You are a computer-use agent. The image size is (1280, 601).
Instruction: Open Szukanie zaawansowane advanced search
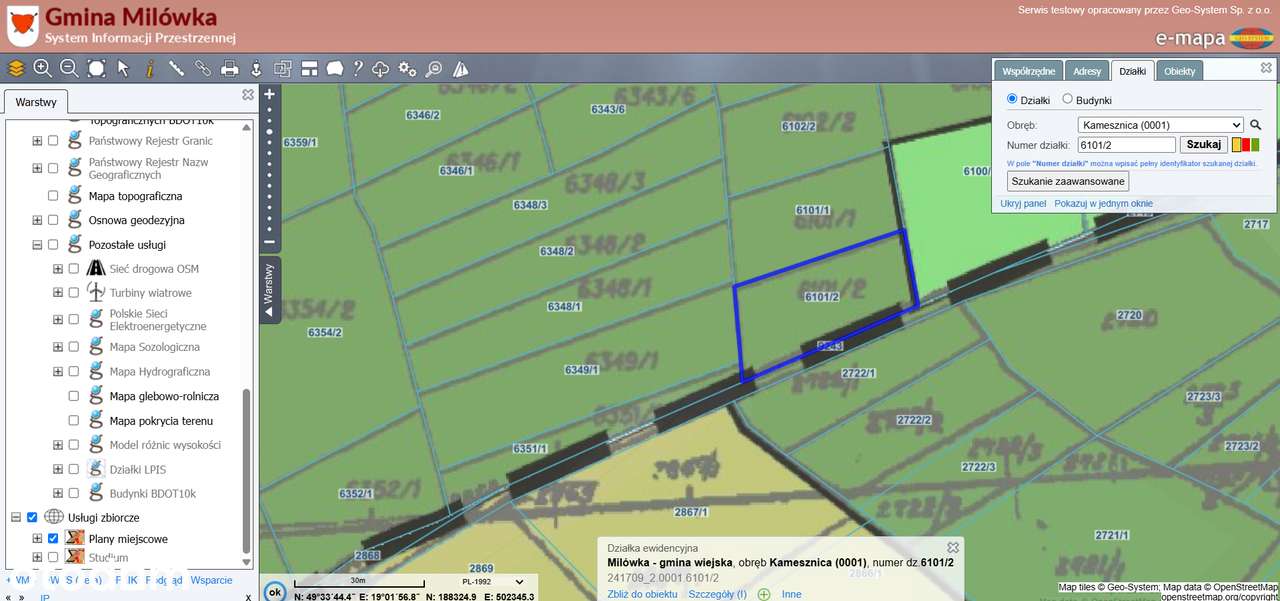pyautogui.click(x=1068, y=181)
